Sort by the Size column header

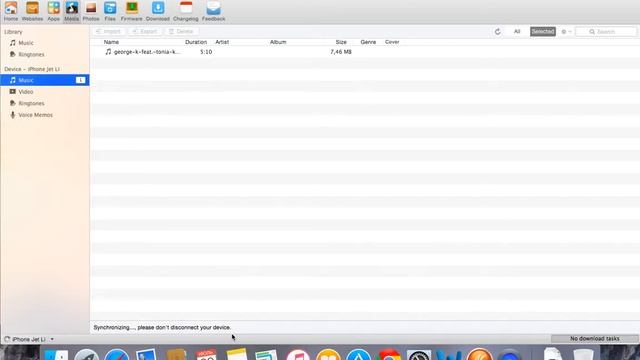(341, 42)
